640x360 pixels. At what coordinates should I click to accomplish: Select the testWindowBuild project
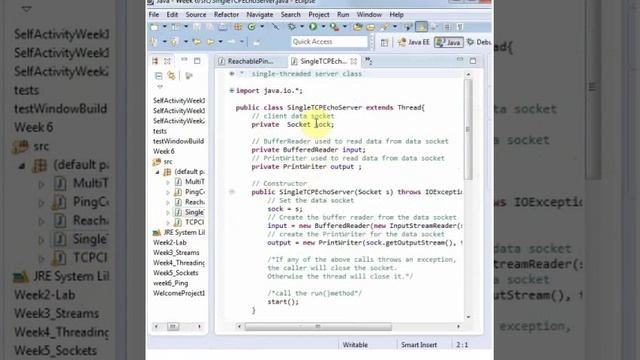tap(178, 141)
